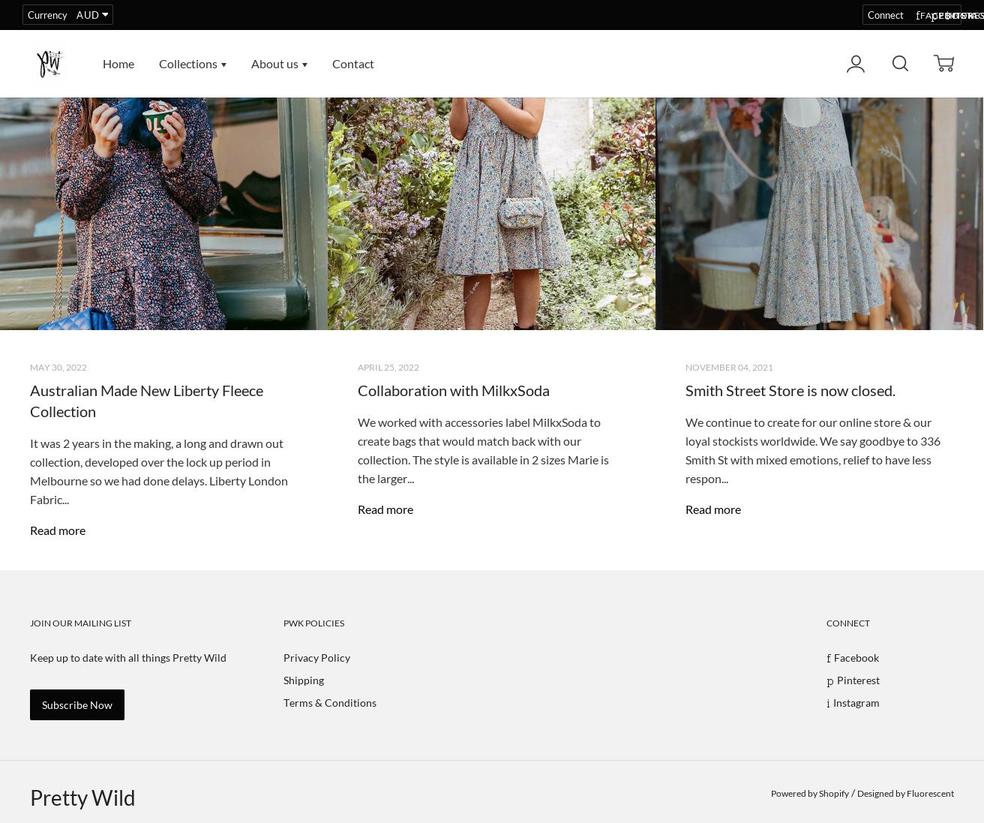
Task: Read more about MilkxSoda collaboration
Action: (385, 510)
